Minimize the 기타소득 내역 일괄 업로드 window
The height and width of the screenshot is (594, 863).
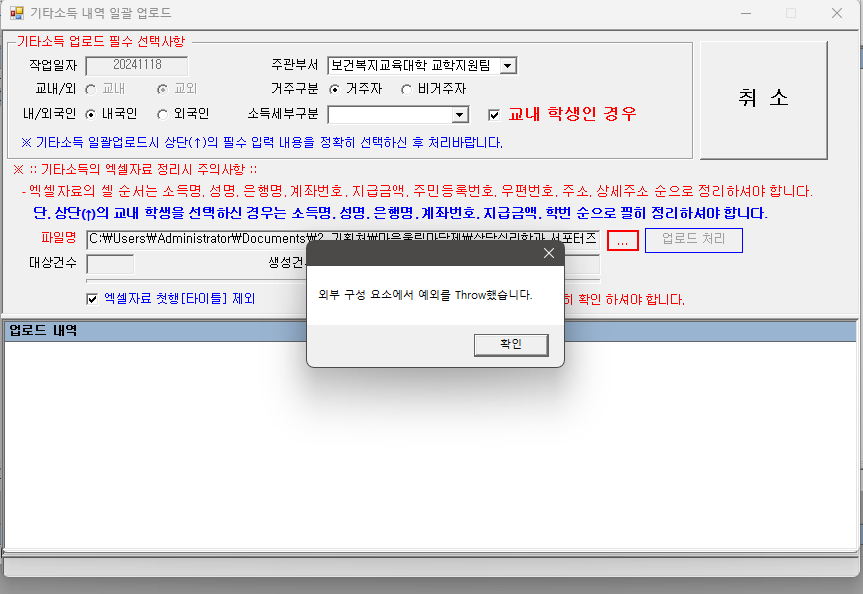746,13
